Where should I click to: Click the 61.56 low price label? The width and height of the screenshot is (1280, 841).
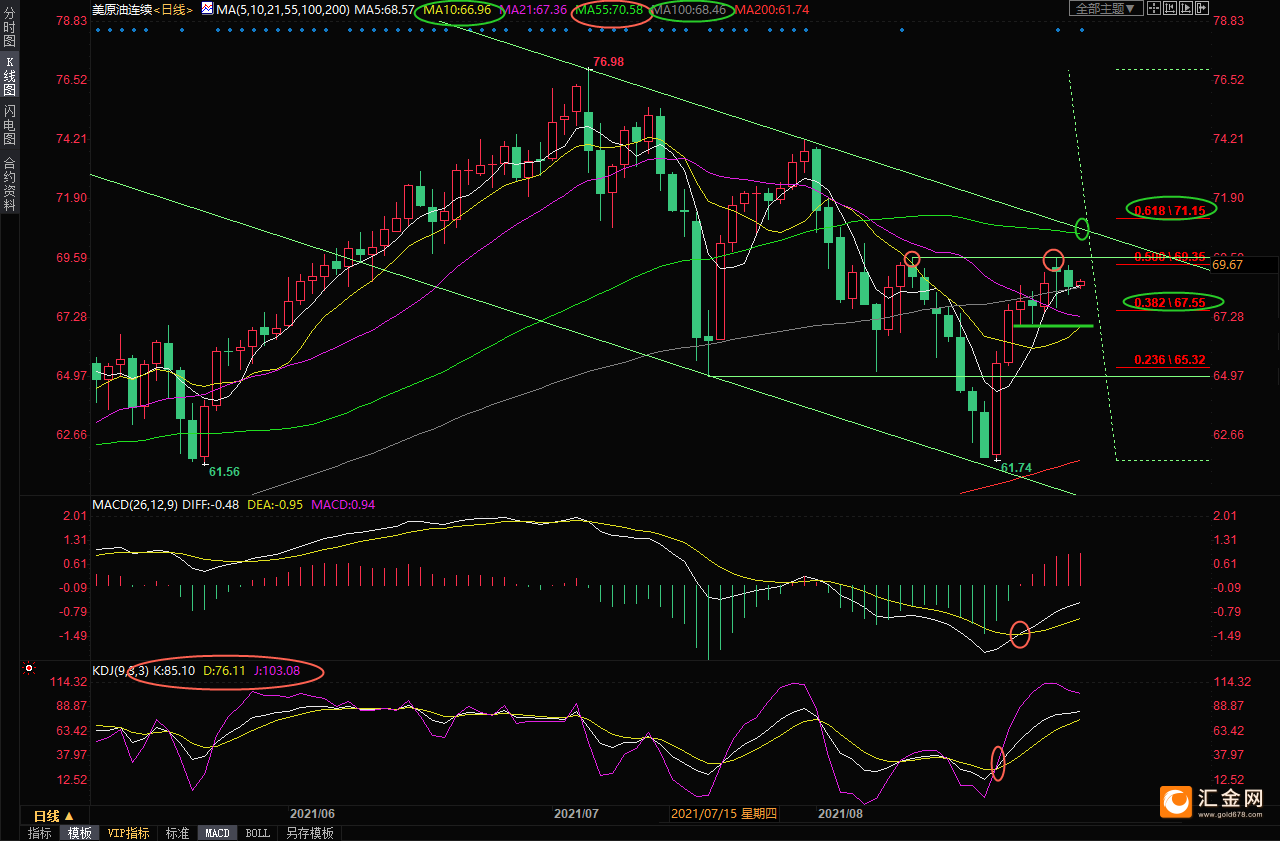point(224,471)
